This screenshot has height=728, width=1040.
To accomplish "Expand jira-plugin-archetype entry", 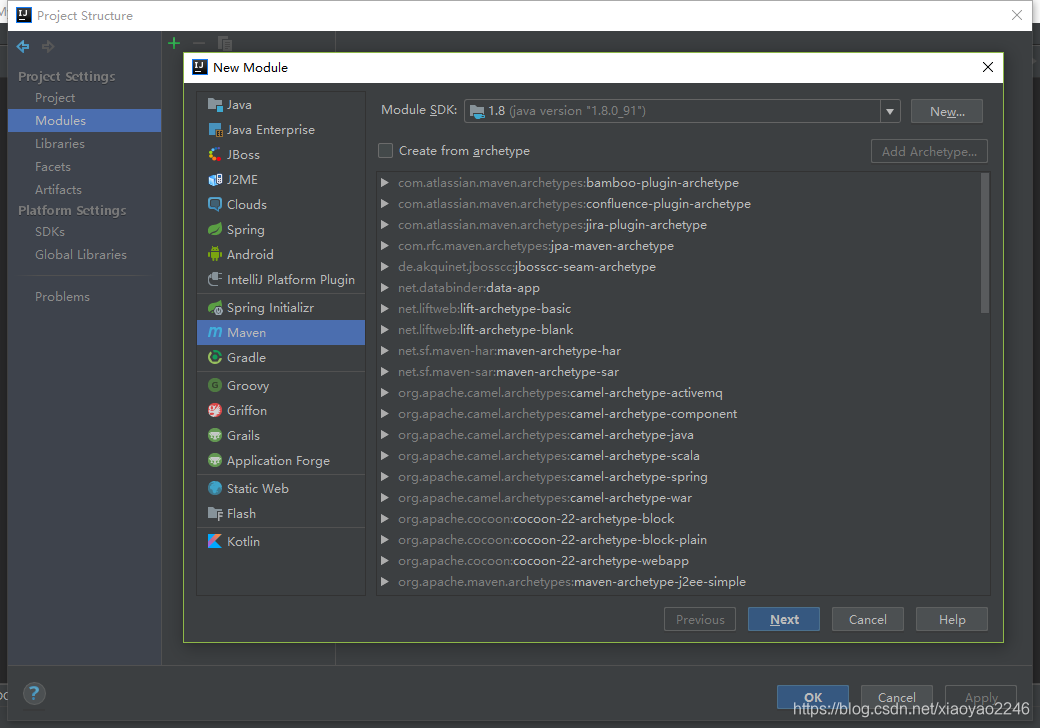I will (x=385, y=225).
